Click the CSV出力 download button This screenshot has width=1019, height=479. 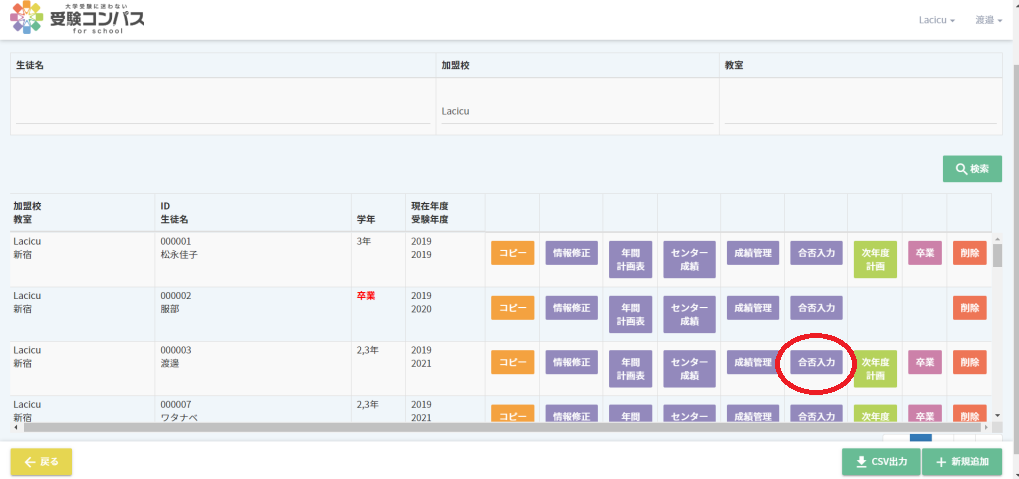pyautogui.click(x=881, y=462)
